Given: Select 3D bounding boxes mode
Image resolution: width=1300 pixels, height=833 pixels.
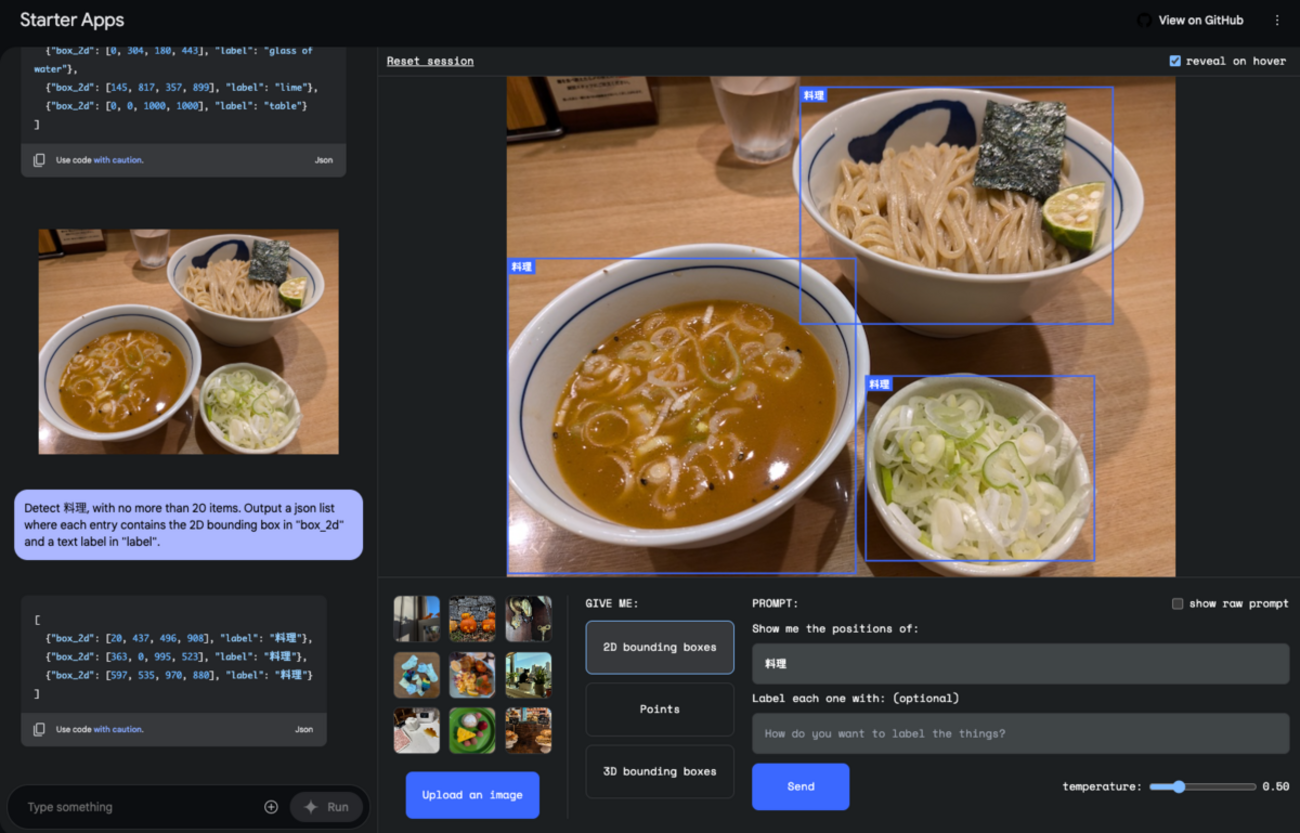Looking at the screenshot, I should (x=660, y=771).
